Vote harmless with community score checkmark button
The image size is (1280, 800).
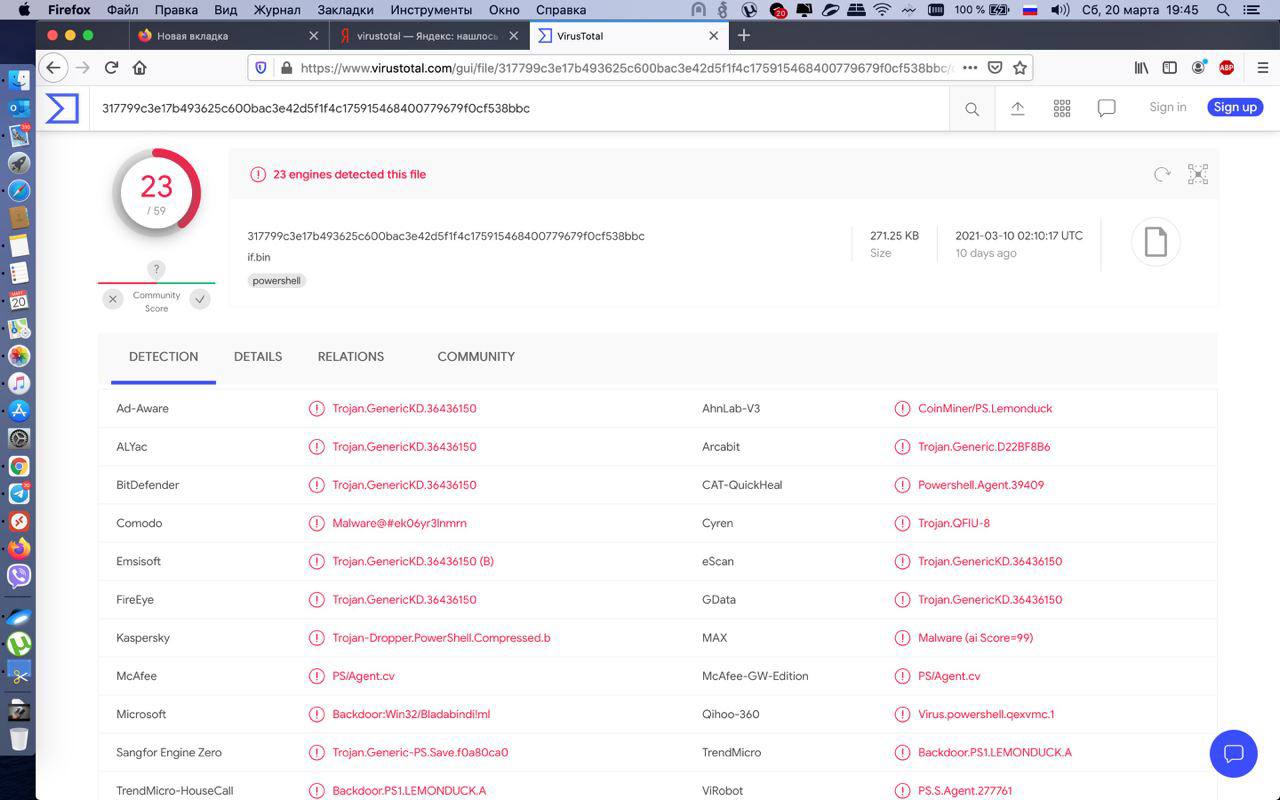[200, 299]
